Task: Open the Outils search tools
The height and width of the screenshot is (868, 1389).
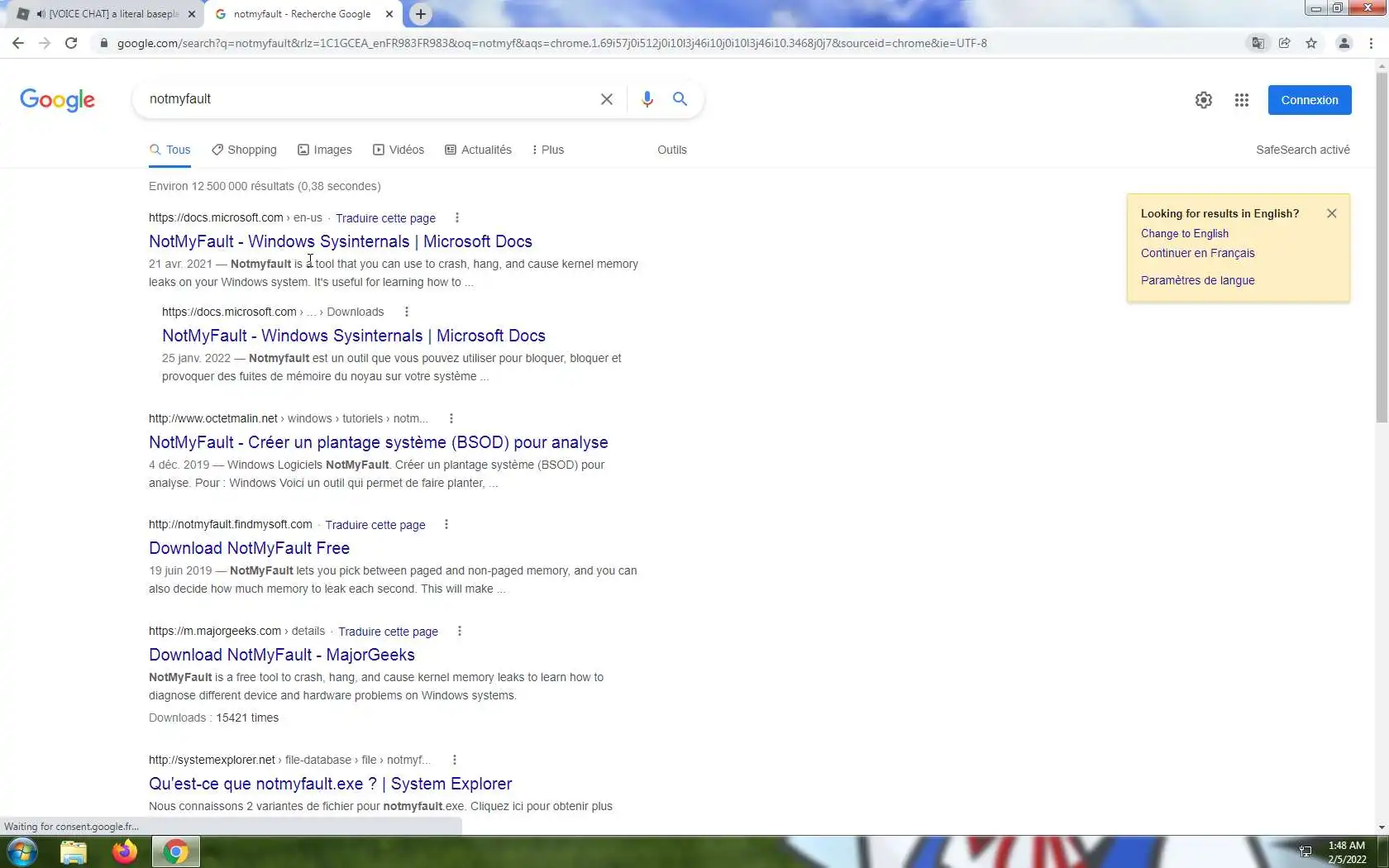Action: click(672, 150)
